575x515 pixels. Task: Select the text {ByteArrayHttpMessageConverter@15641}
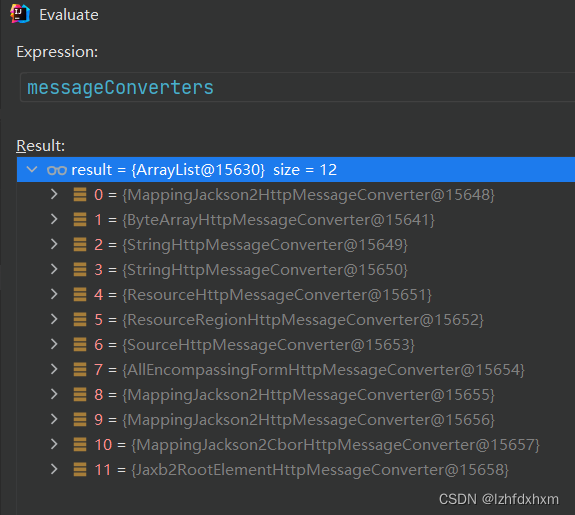[x=278, y=220]
